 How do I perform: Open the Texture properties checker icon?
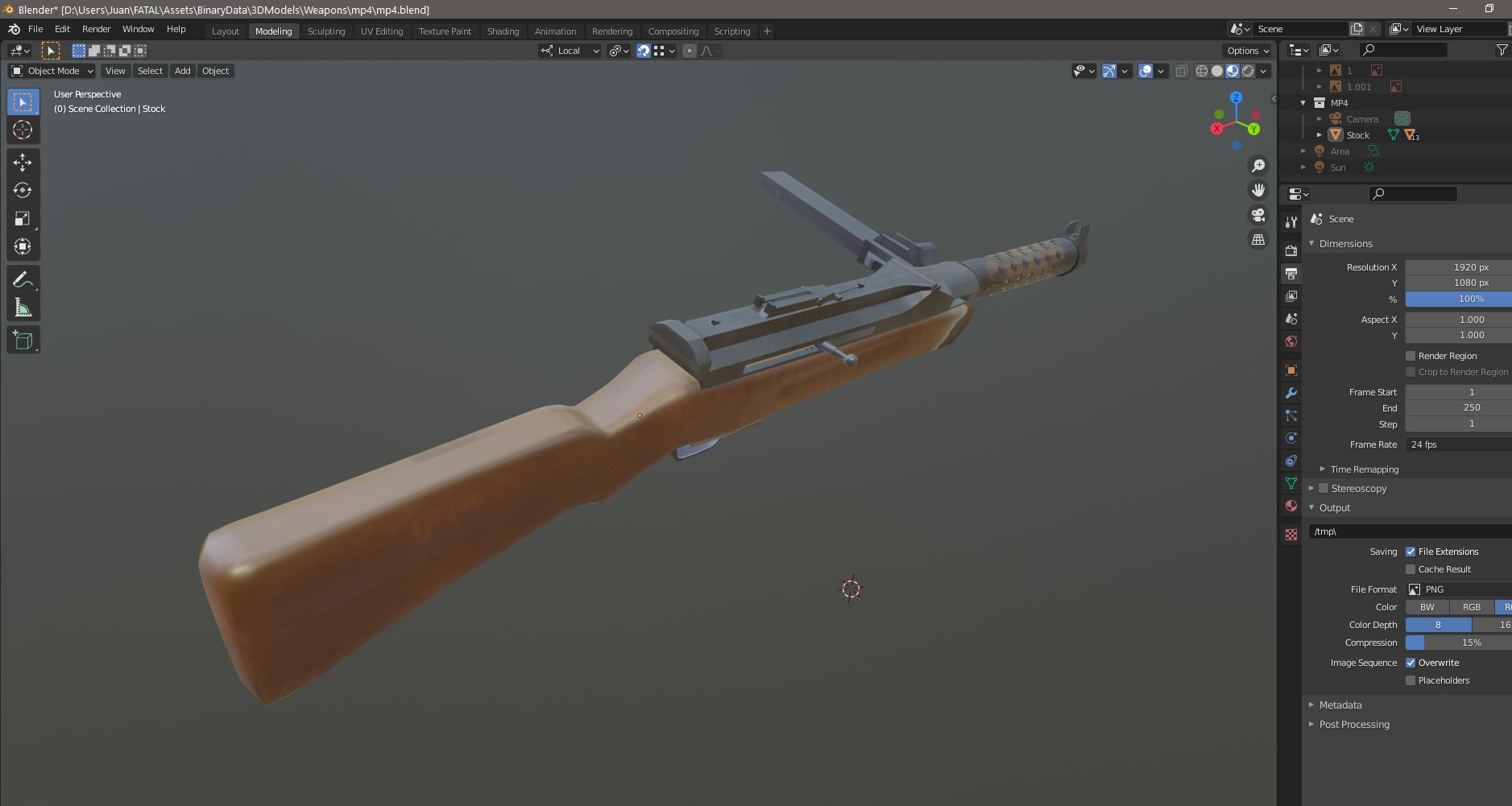pyautogui.click(x=1291, y=535)
